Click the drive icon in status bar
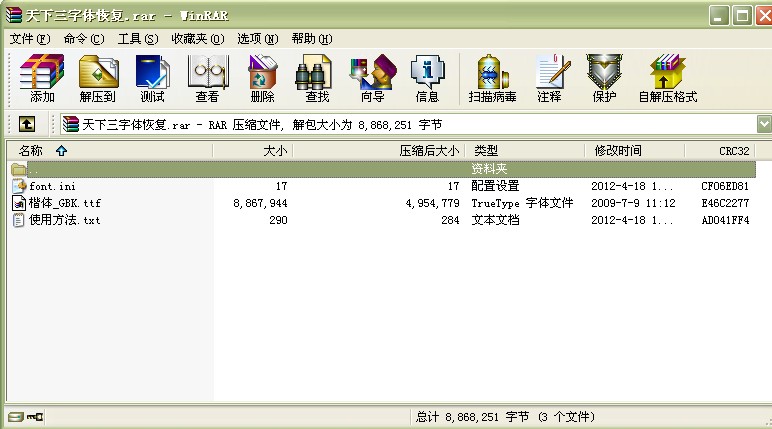This screenshot has width=772, height=429. click(x=16, y=417)
